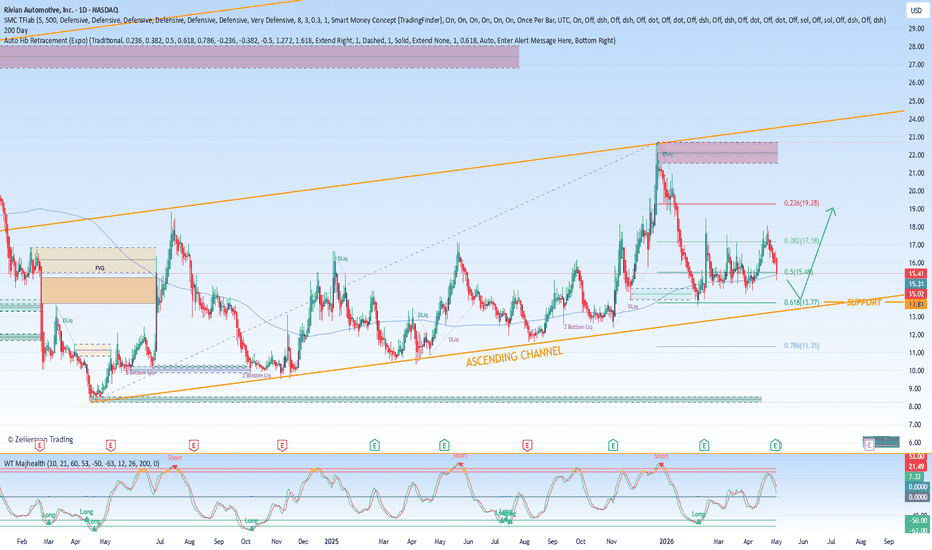Select the Auto Fib Retracement indicator legend

[x=310, y=40]
